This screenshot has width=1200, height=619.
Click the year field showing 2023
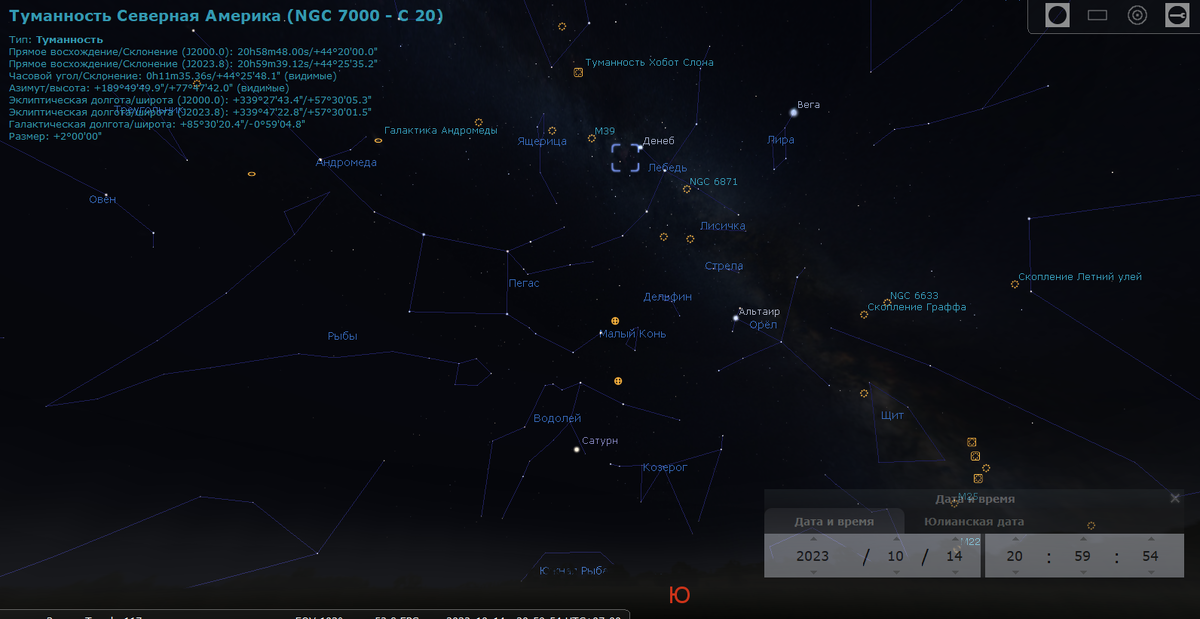pyautogui.click(x=813, y=556)
